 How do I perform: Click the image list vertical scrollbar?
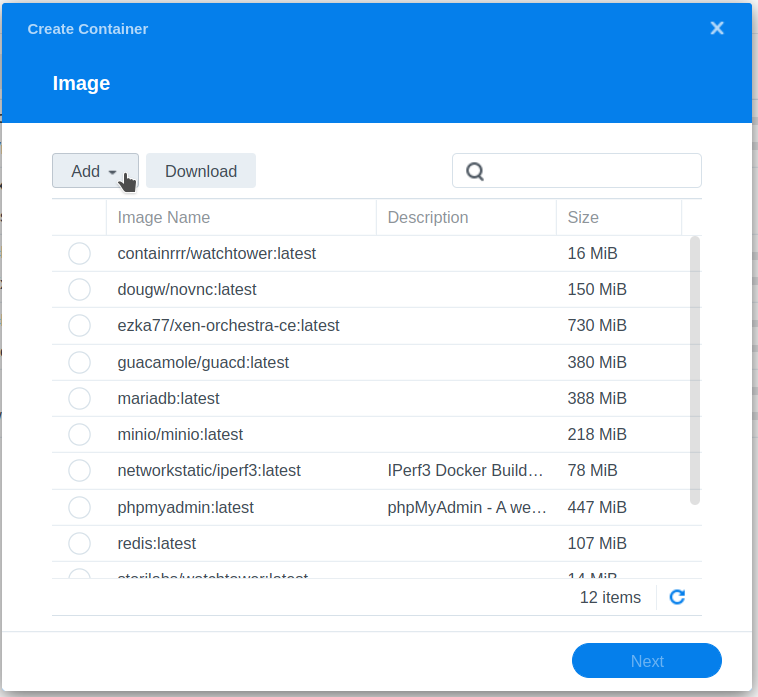coord(695,370)
